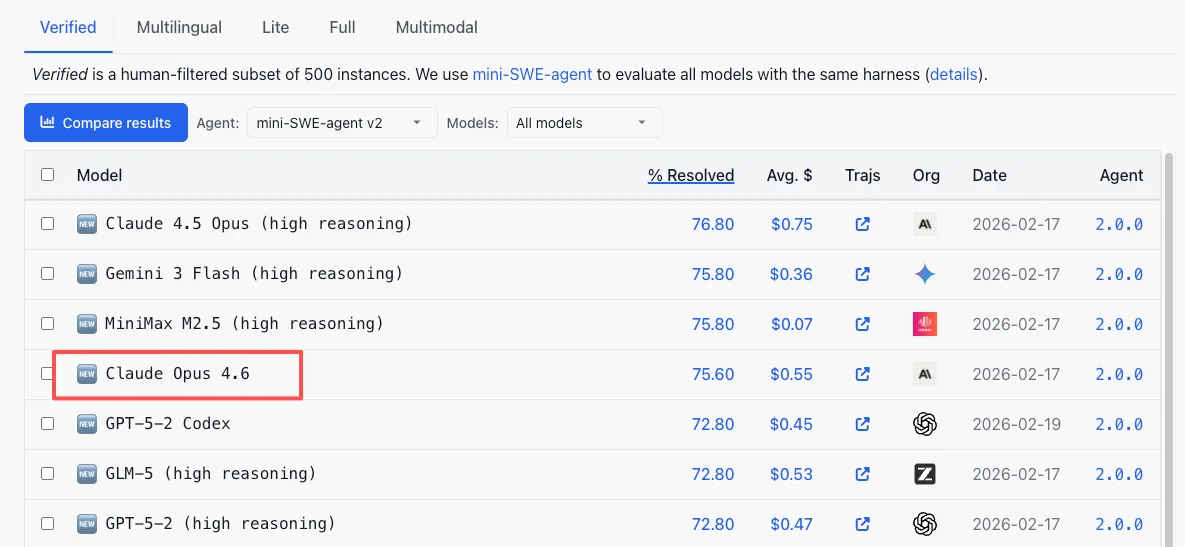The height and width of the screenshot is (547, 1185).
Task: Click the table's vertical scrollbar
Action: pos(1171,348)
